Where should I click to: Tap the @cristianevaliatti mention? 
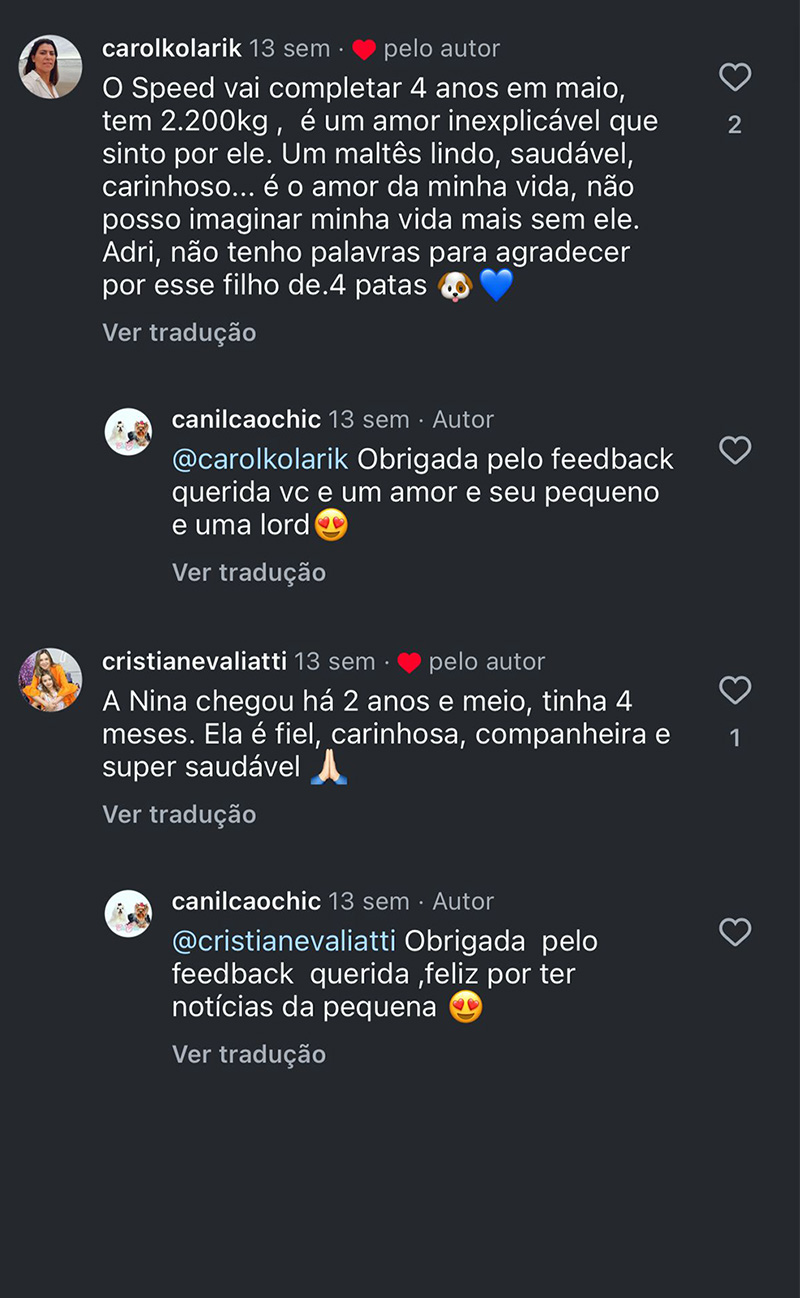click(284, 941)
